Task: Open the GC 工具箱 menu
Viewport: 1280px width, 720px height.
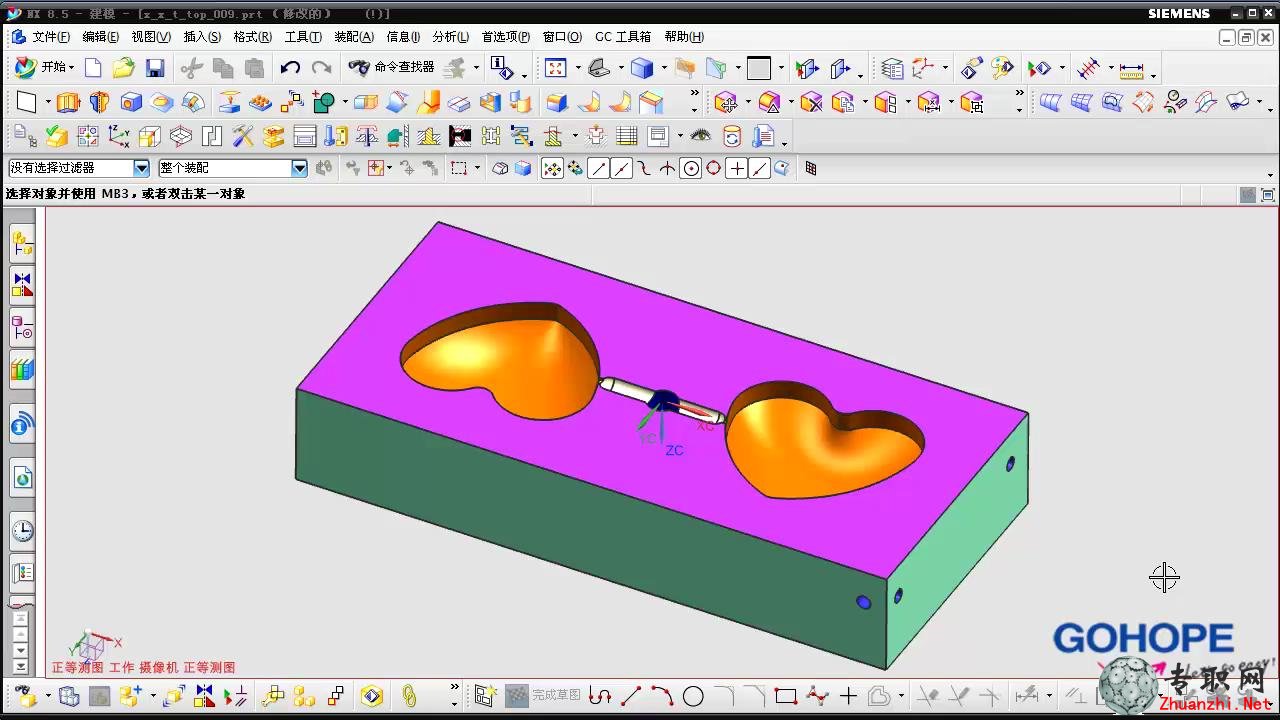Action: pyautogui.click(x=623, y=37)
